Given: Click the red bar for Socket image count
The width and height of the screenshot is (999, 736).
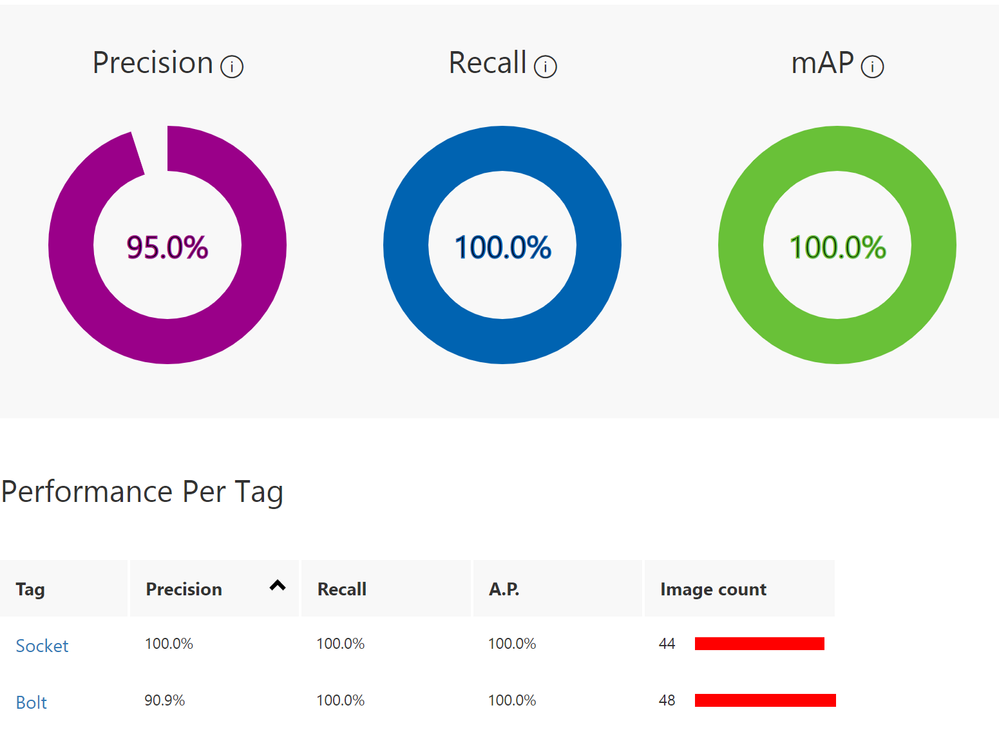Looking at the screenshot, I should (x=759, y=644).
